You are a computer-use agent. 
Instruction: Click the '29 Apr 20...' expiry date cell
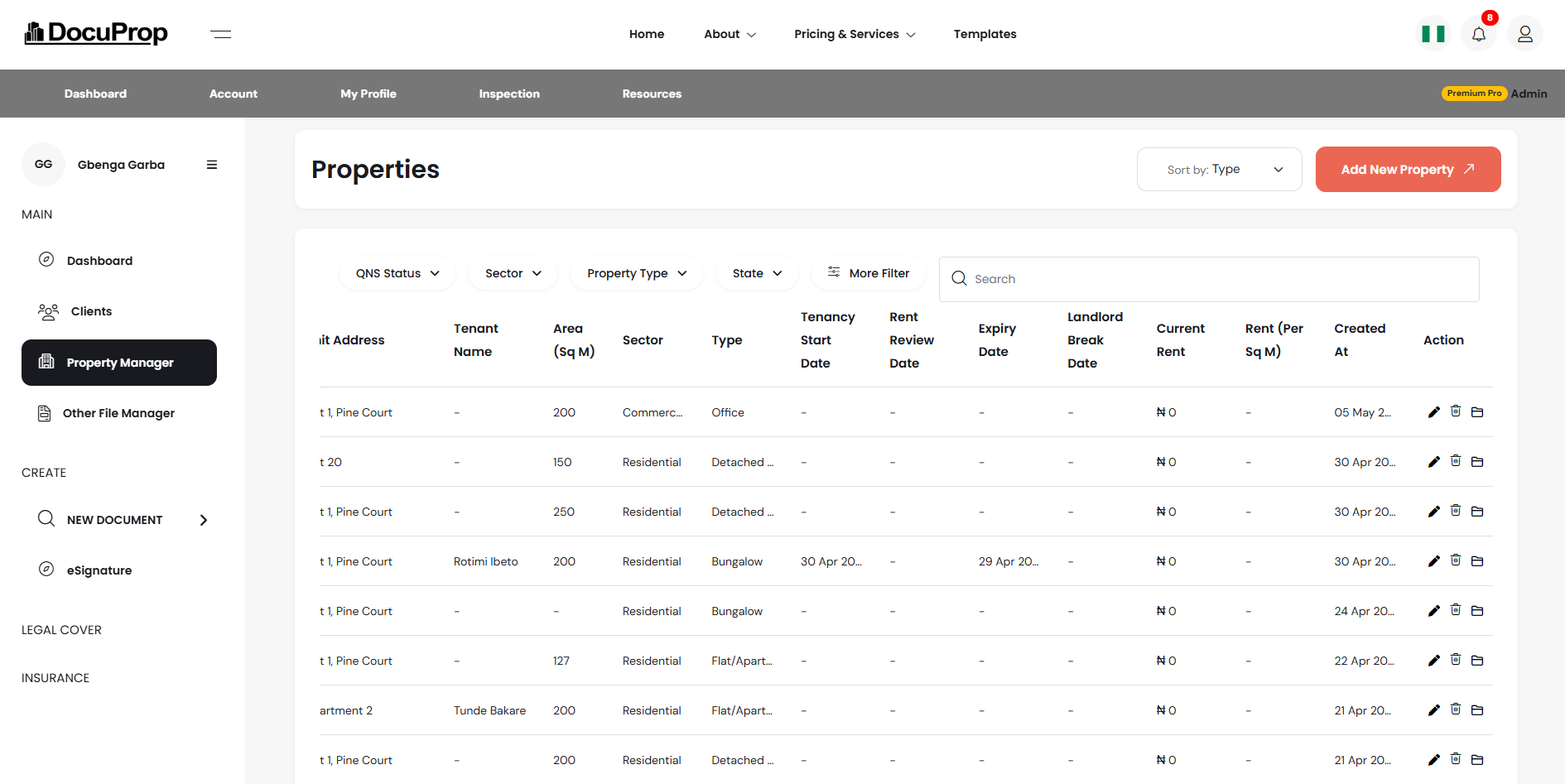pos(1009,561)
